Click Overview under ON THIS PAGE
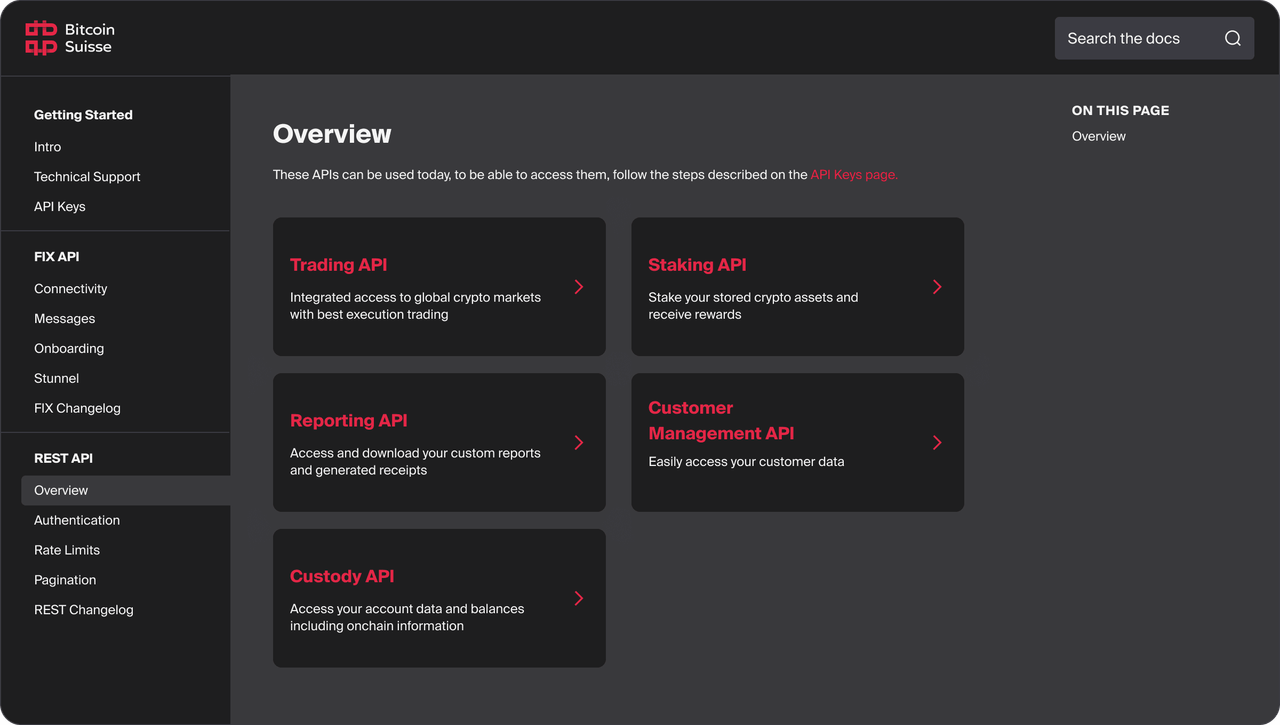This screenshot has width=1280, height=725. coord(1098,136)
